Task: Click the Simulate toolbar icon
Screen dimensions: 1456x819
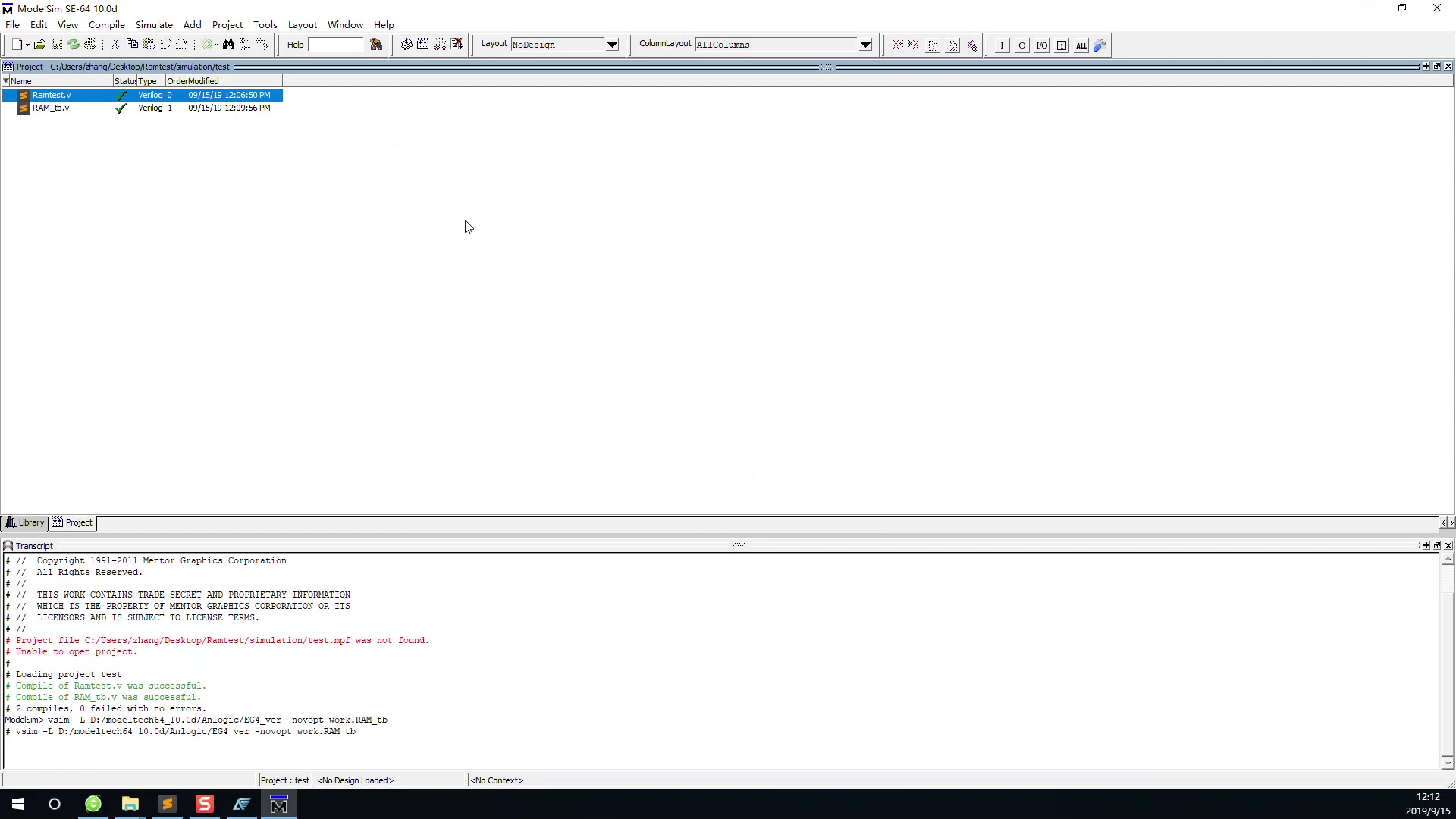Action: tap(440, 45)
